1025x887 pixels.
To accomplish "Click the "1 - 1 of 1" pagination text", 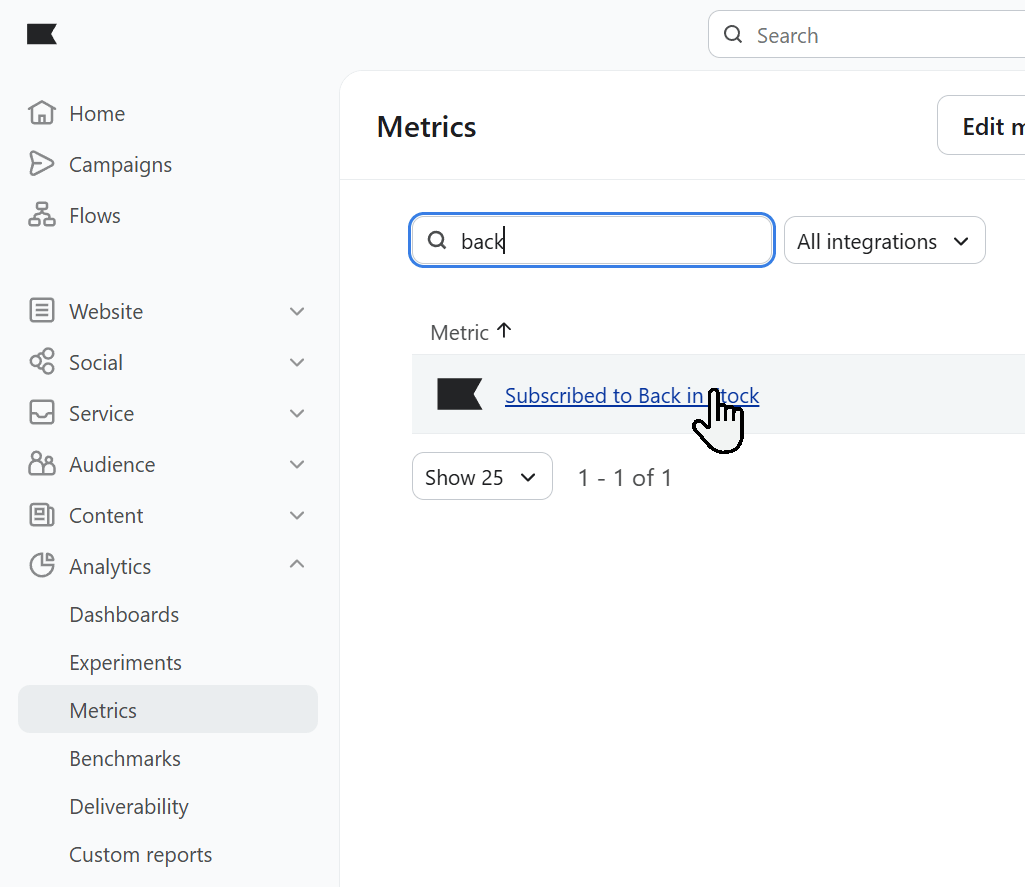I will tap(625, 478).
